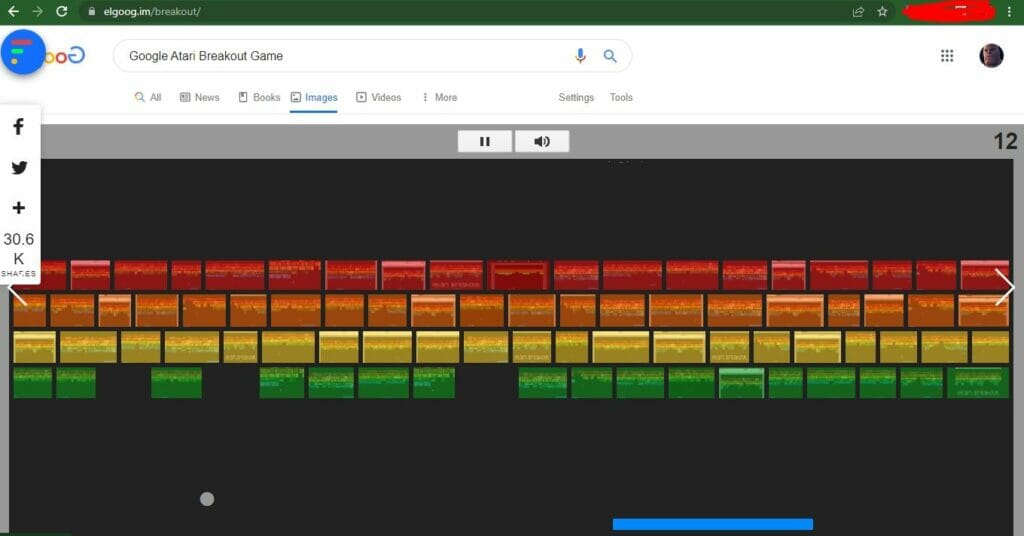Share on Facebook via sidebar icon

coord(19,127)
